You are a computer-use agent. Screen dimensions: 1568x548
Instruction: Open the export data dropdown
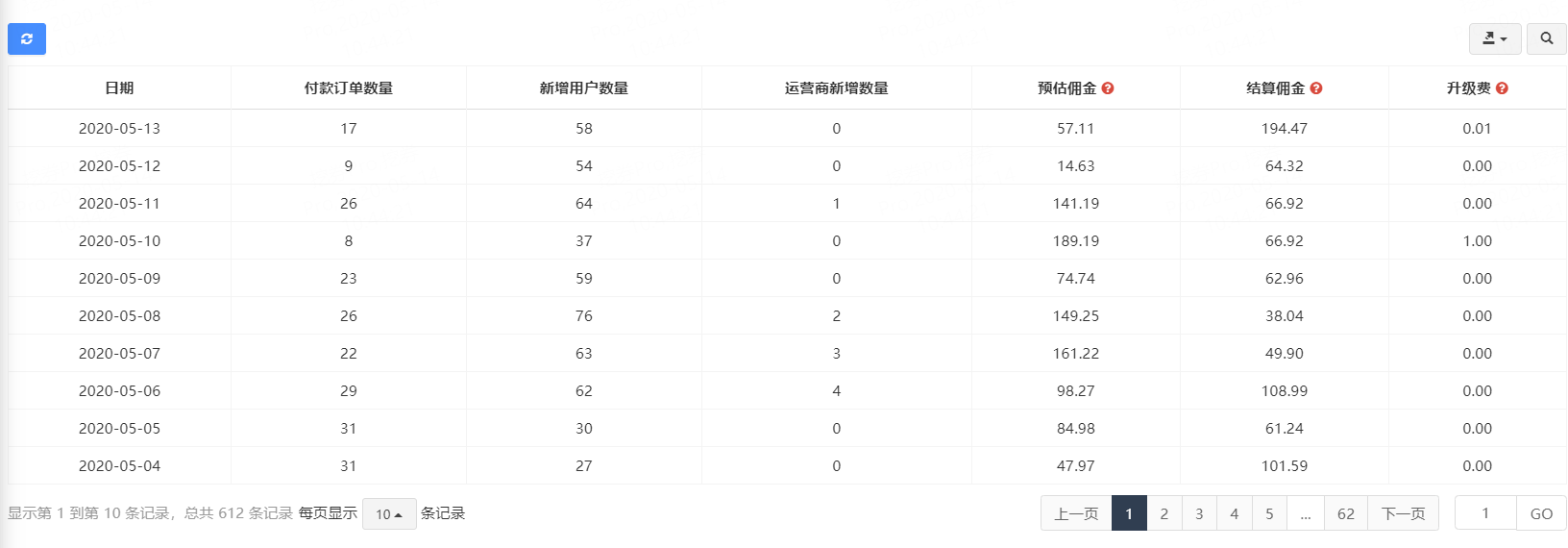[1494, 38]
